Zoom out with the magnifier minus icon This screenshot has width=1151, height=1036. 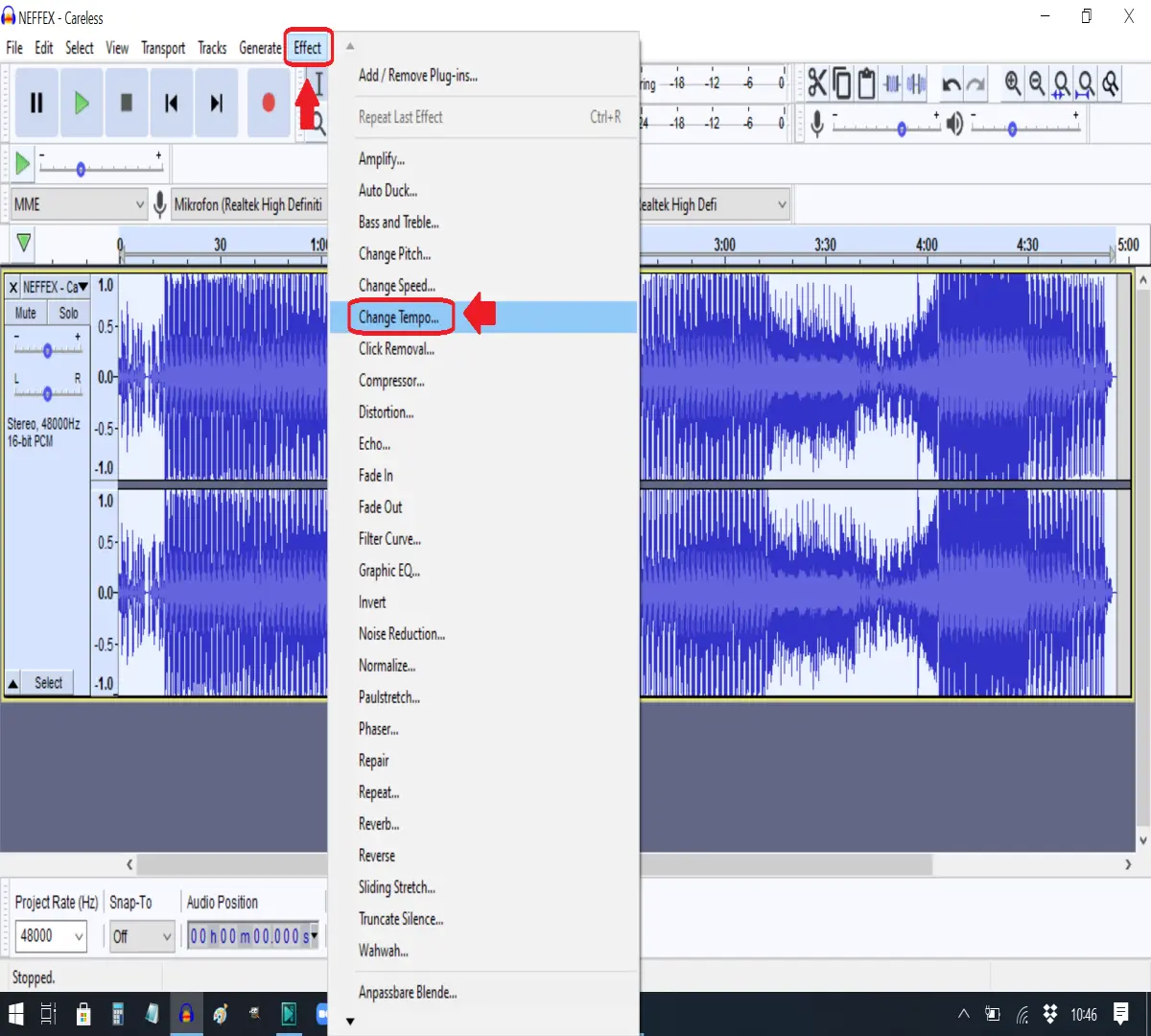coord(1037,83)
